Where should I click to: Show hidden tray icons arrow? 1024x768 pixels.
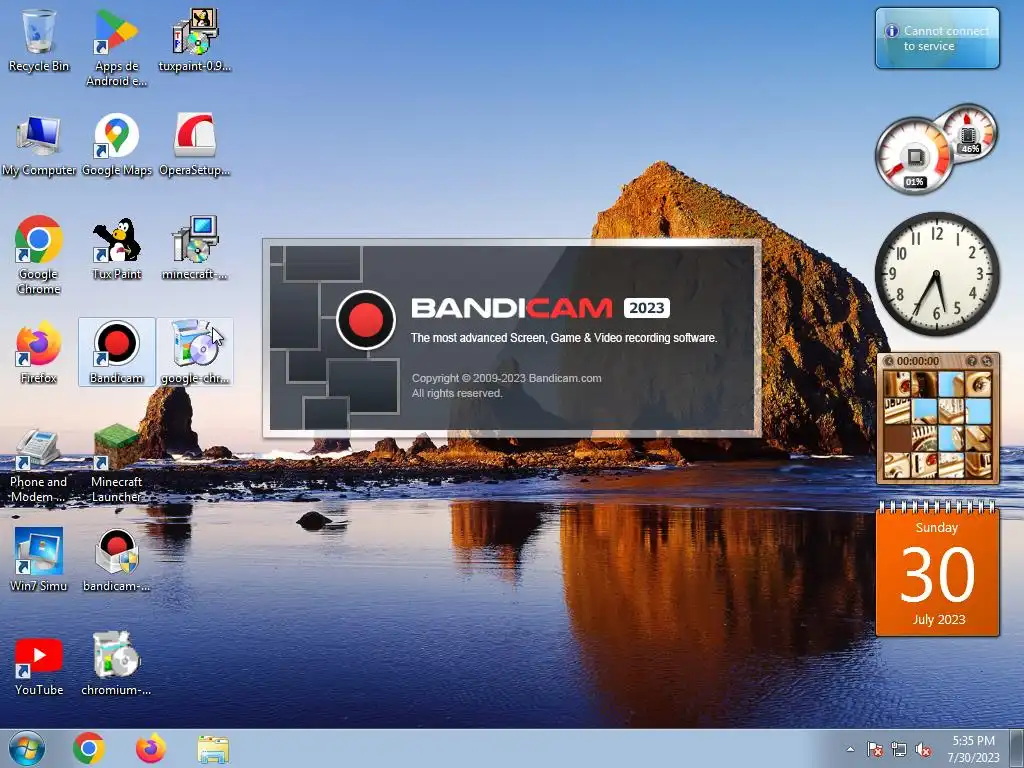point(850,749)
